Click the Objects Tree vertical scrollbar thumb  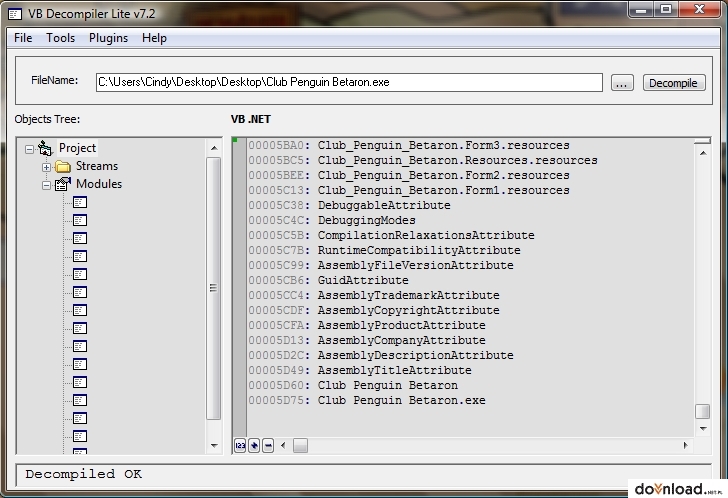pyautogui.click(x=214, y=288)
